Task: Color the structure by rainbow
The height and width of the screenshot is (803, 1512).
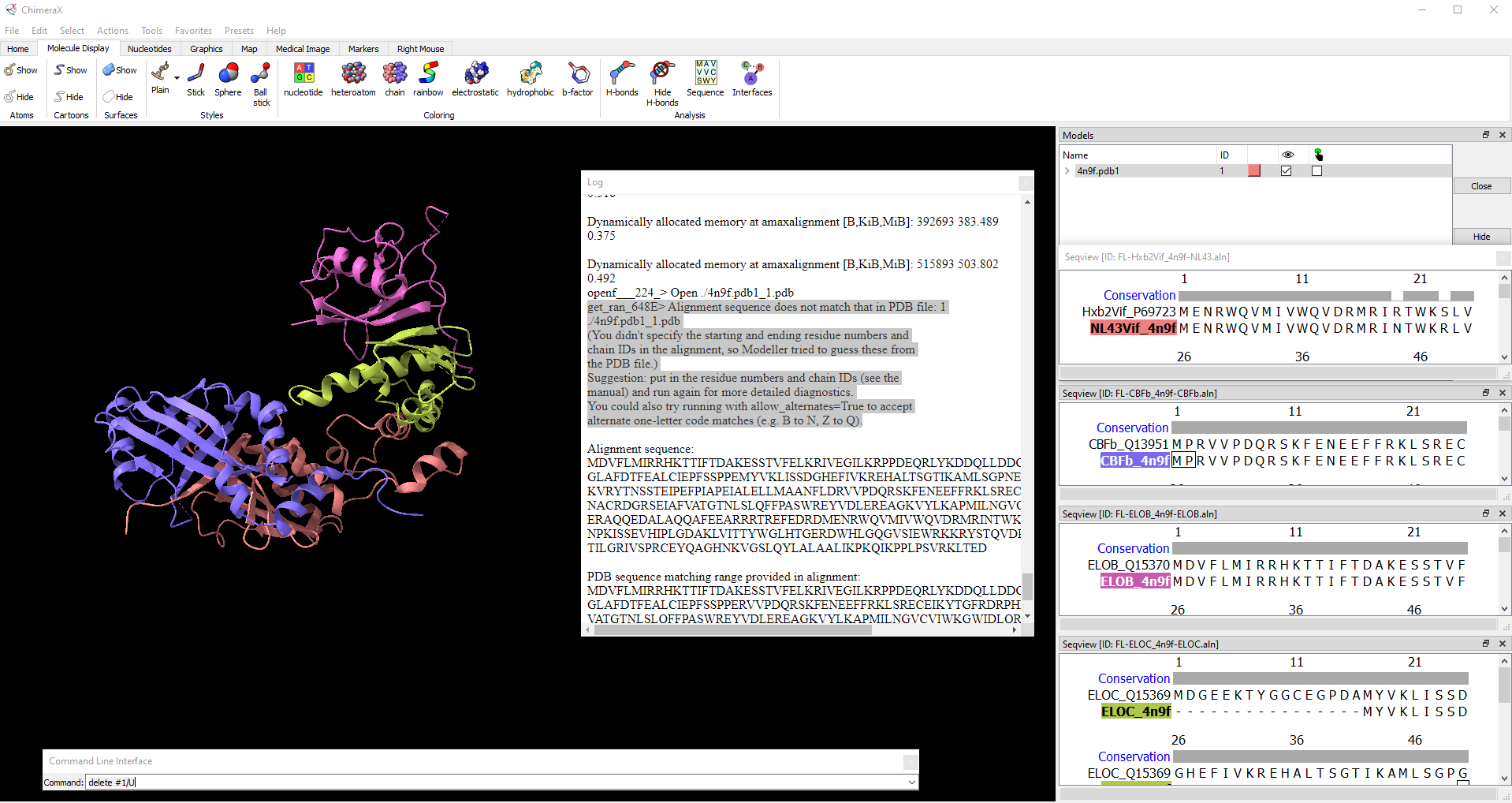Action: click(428, 80)
